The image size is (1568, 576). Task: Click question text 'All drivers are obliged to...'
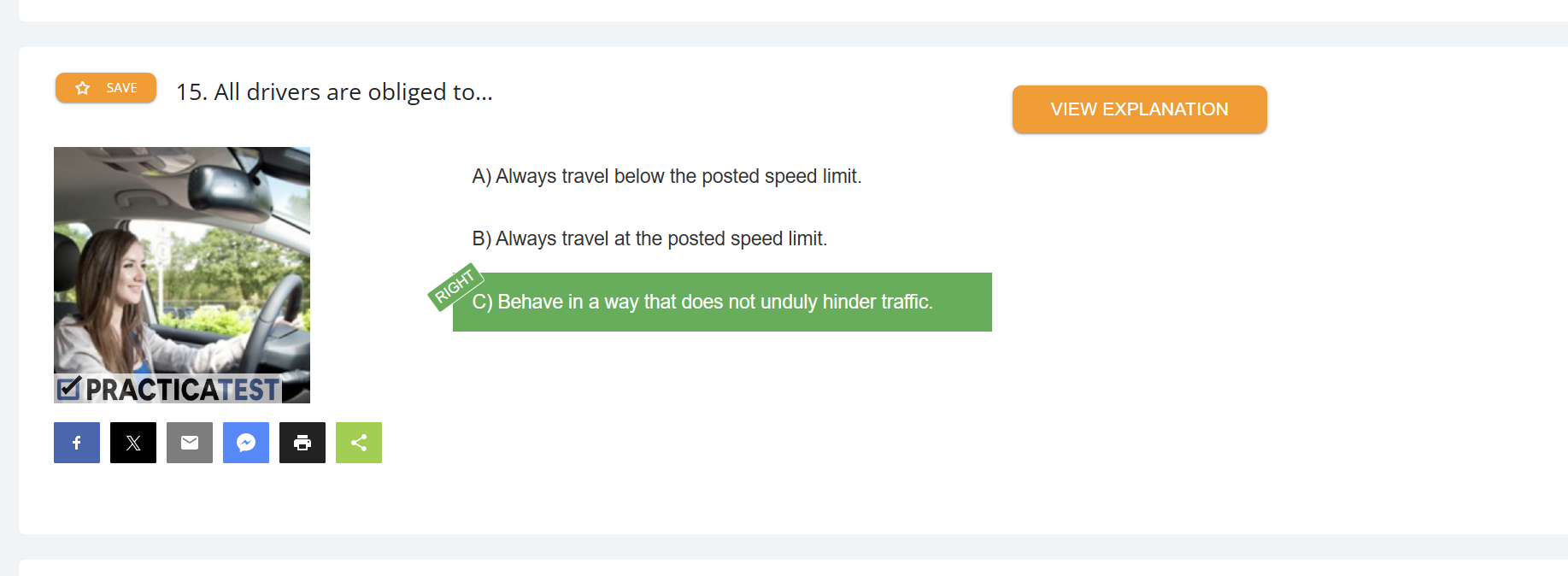(x=354, y=92)
